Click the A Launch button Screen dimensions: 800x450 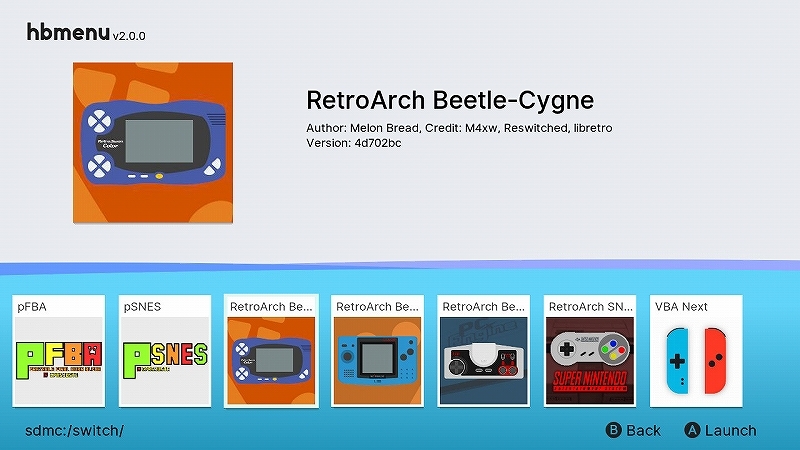(720, 430)
